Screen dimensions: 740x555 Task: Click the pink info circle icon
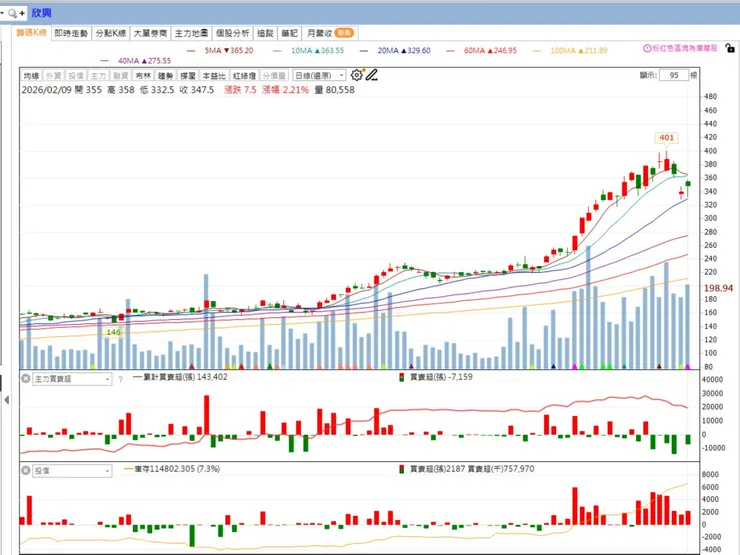(x=648, y=48)
